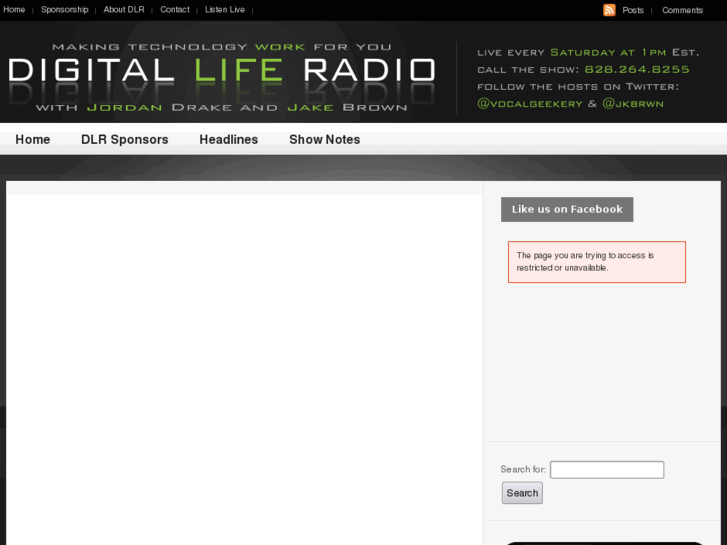Click the Like us on Facebook heading
This screenshot has height=545, width=727.
tap(567, 209)
